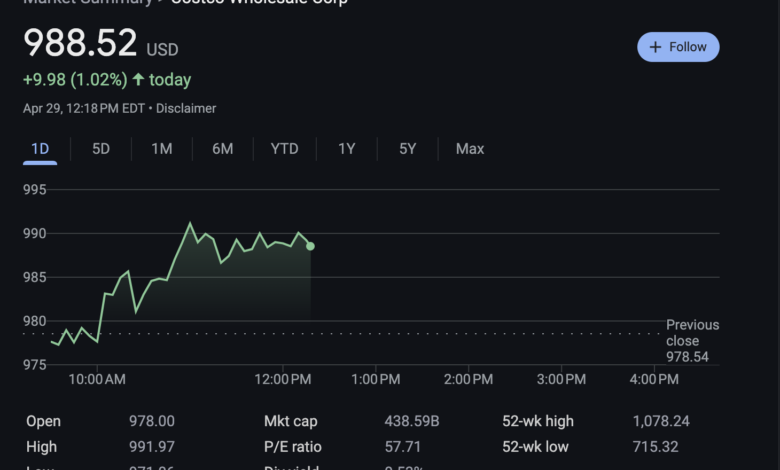Click the green up arrow icon
The width and height of the screenshot is (780, 470).
[138, 79]
